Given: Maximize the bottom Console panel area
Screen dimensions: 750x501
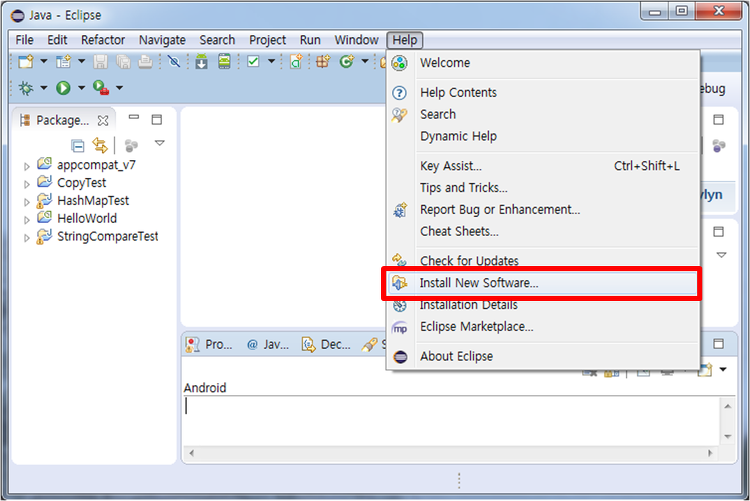Looking at the screenshot, I should (718, 344).
